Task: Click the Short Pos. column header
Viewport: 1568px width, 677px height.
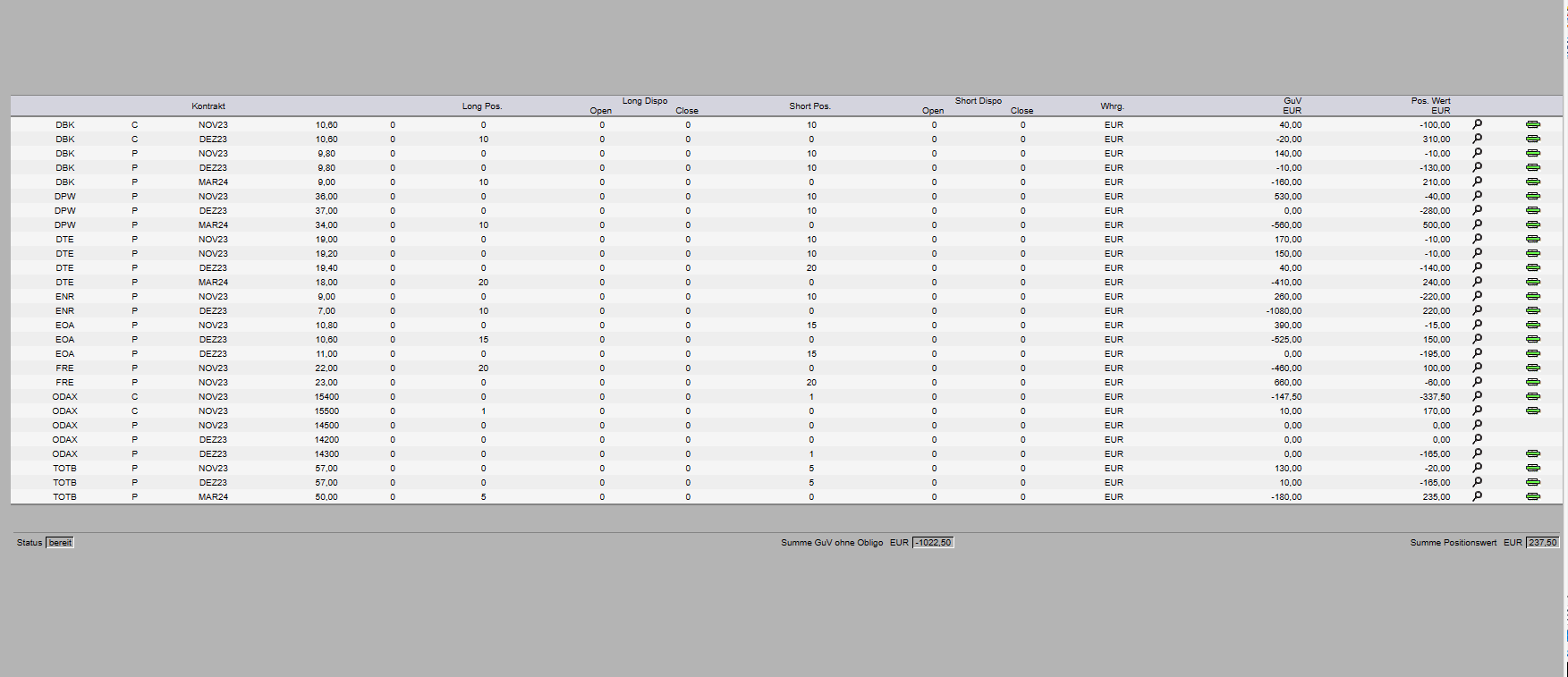Action: [809, 106]
